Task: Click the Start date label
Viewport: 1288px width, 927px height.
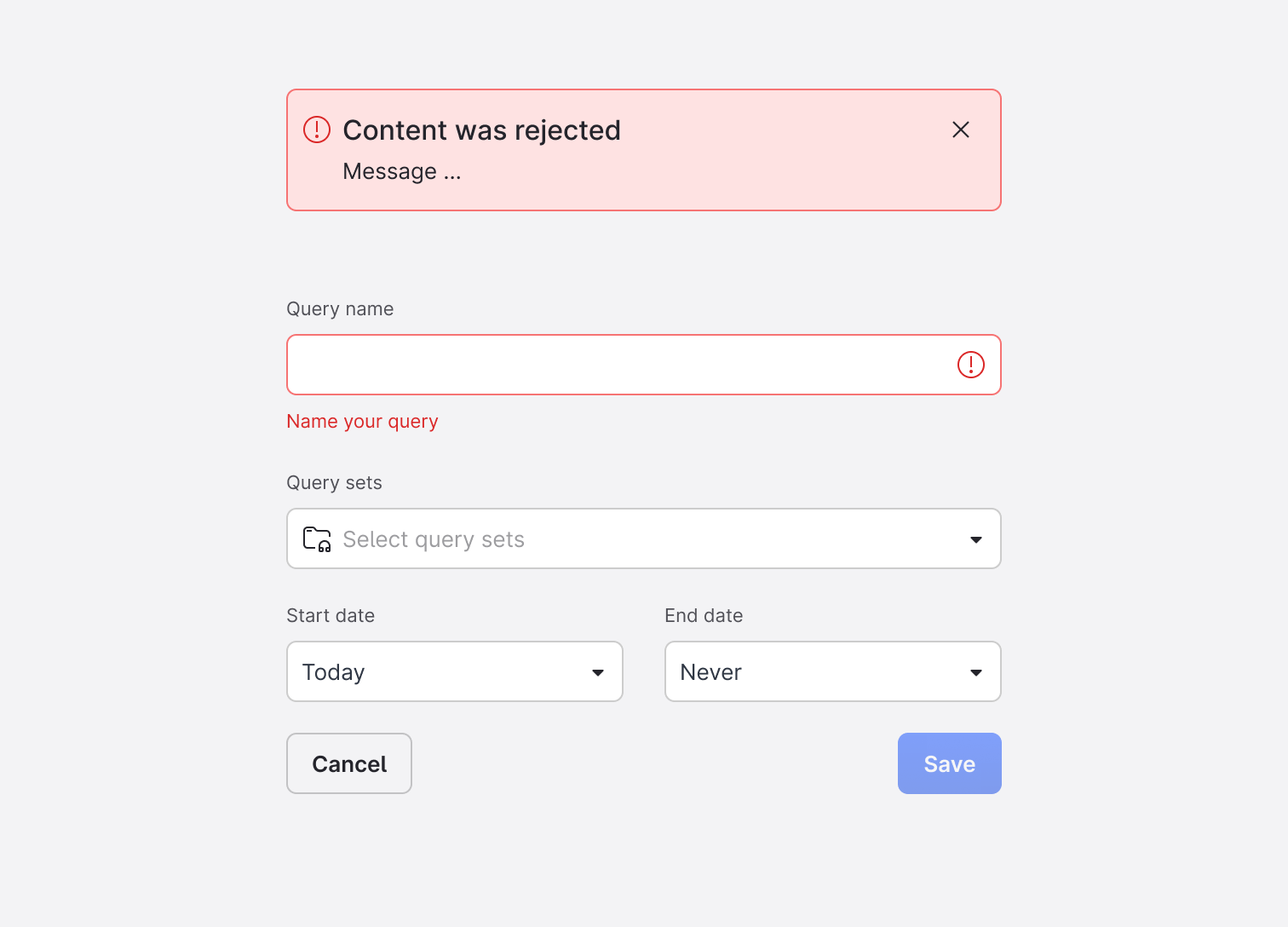Action: click(331, 615)
